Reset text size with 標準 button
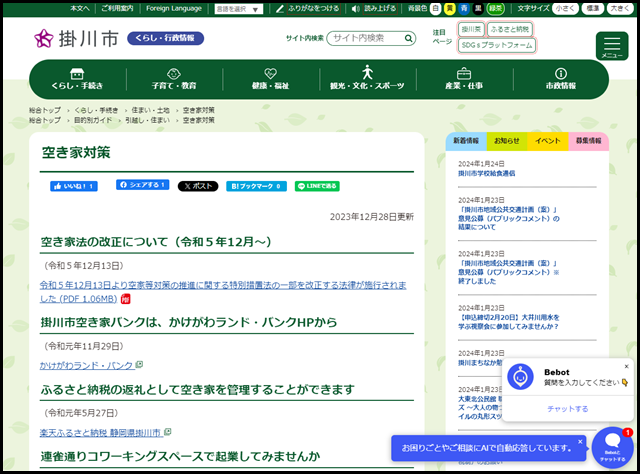640x474 pixels. (593, 8)
